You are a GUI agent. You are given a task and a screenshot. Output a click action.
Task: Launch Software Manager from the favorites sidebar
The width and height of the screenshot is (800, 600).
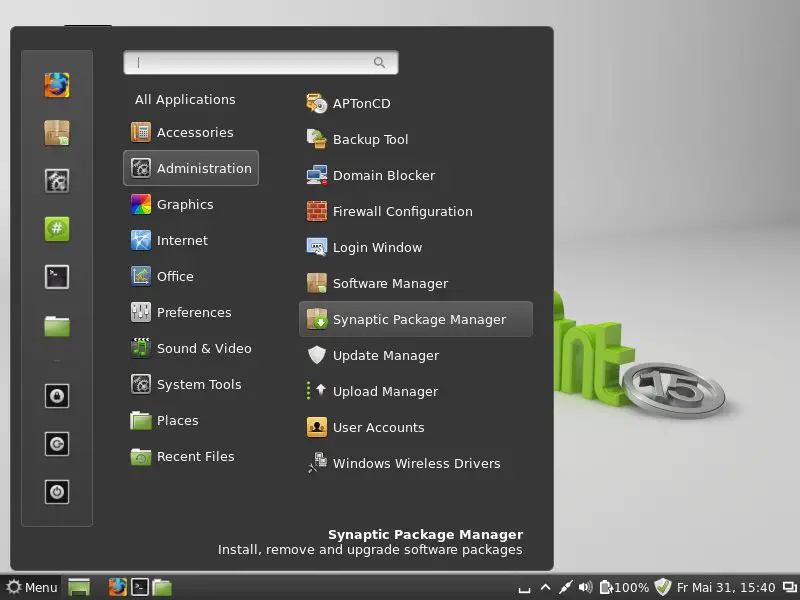click(x=57, y=133)
